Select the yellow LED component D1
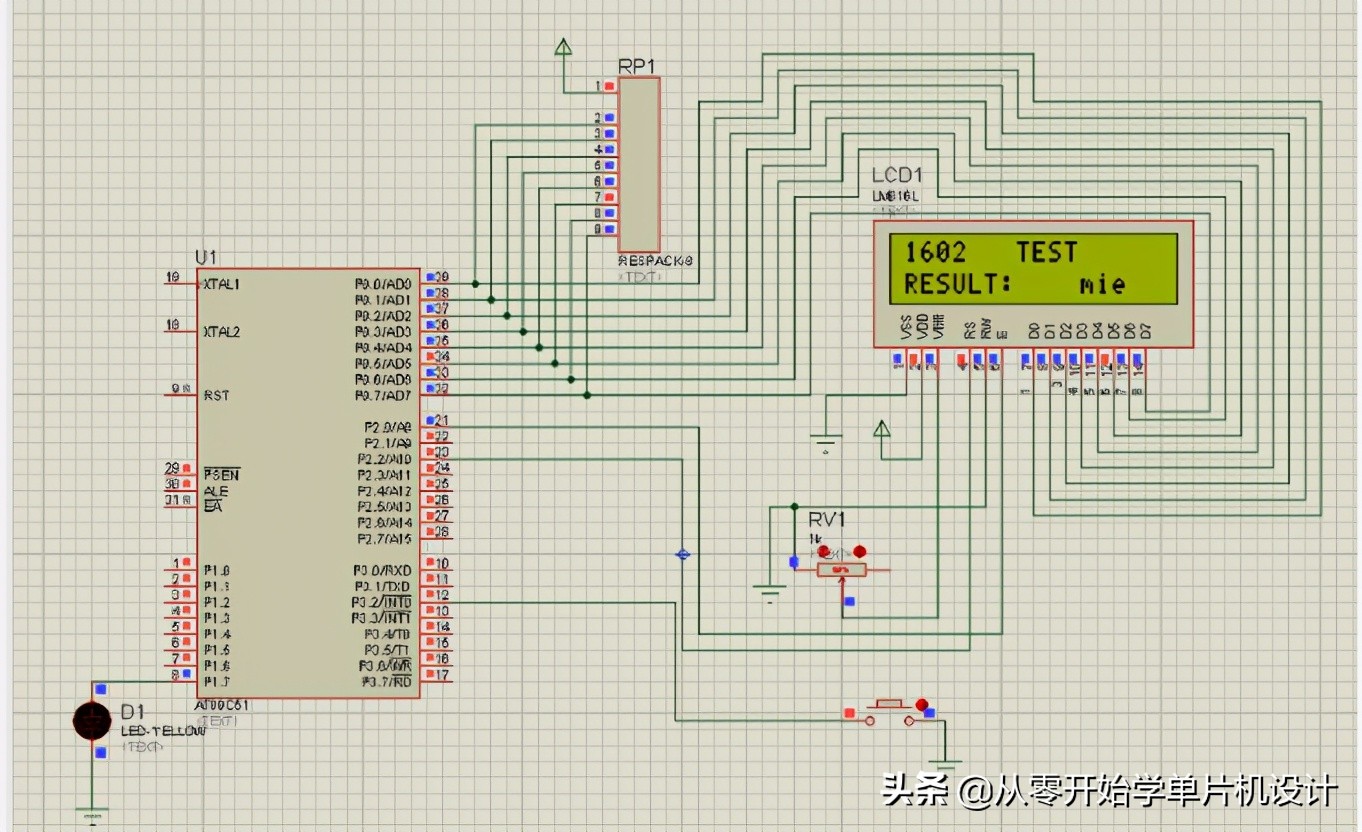This screenshot has width=1362, height=832. click(x=90, y=718)
